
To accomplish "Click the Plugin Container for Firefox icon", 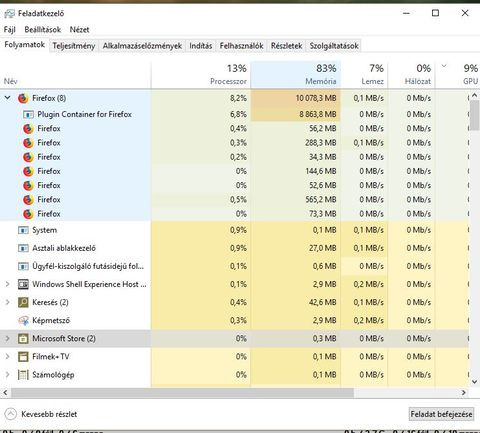I will (x=28, y=114).
